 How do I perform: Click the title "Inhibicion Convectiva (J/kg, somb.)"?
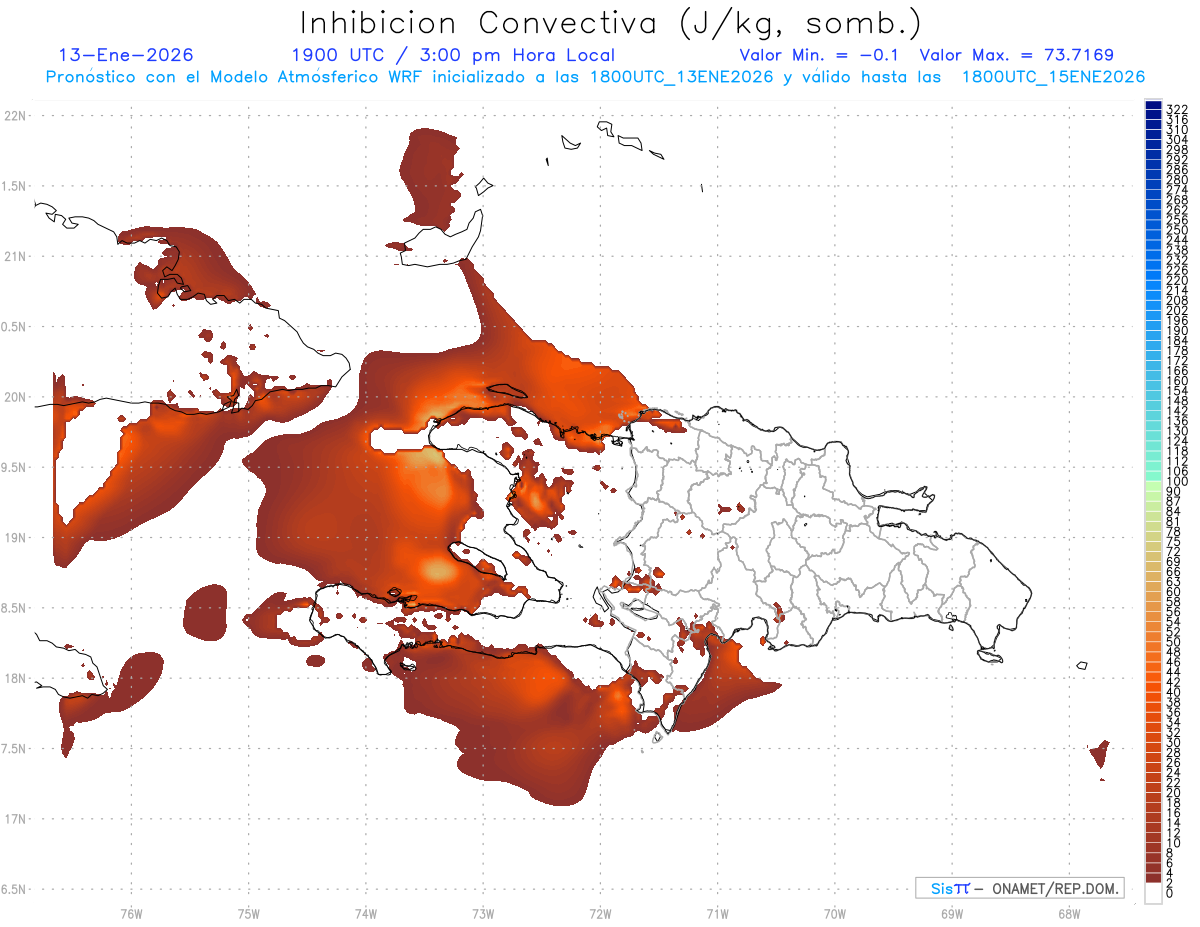611,23
